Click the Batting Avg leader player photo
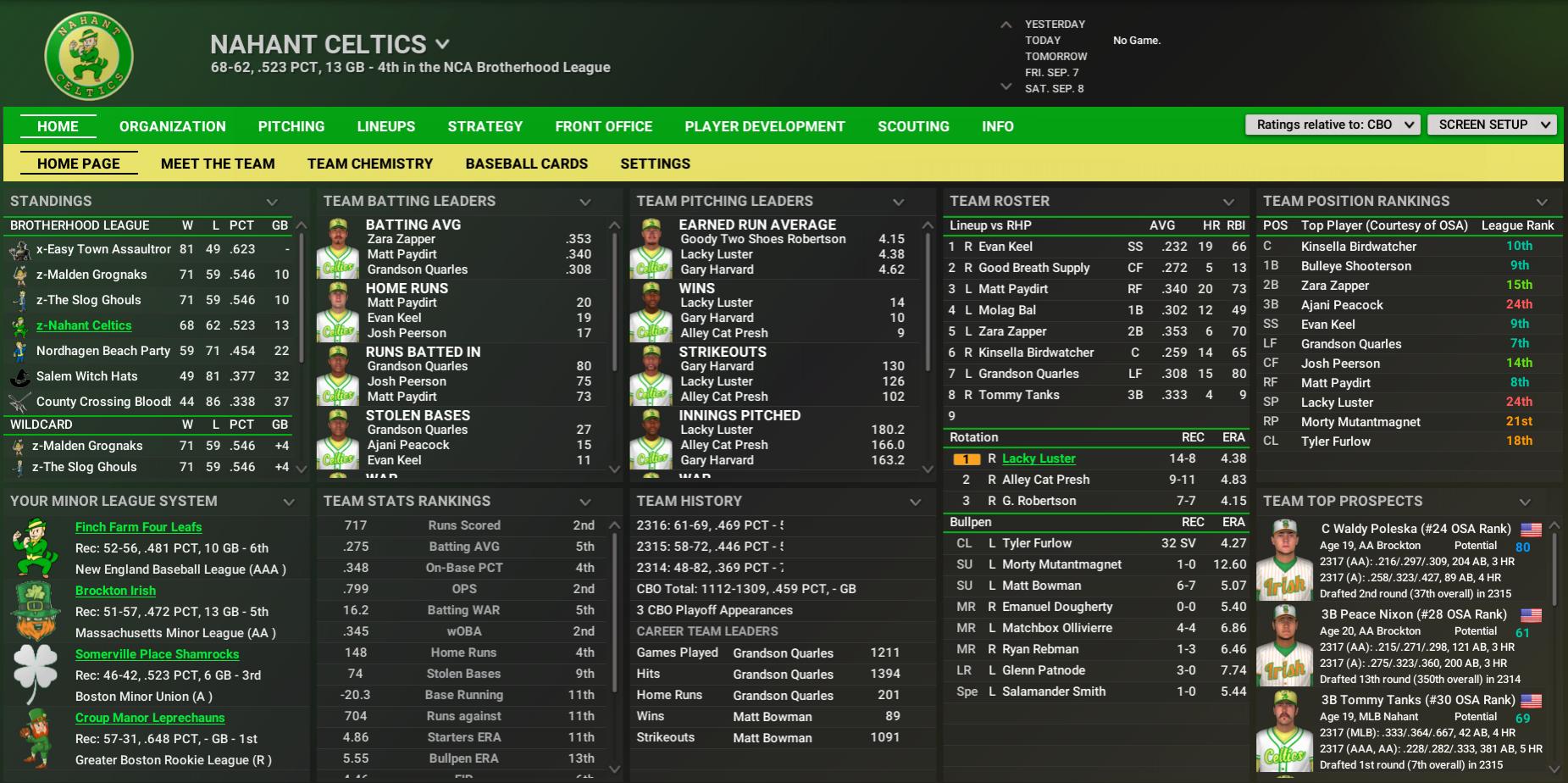Image resolution: width=1568 pixels, height=783 pixels. (x=338, y=248)
